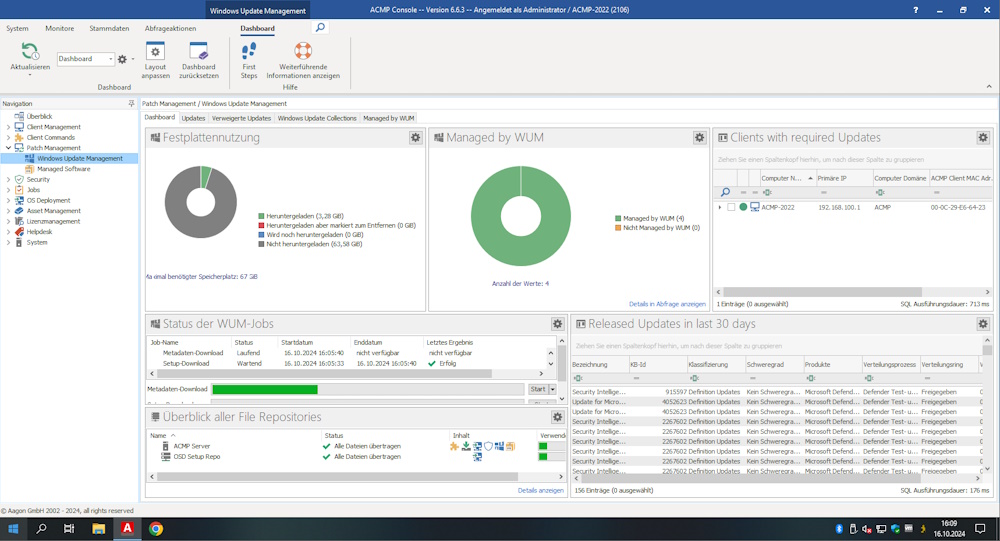
Task: Open Überblick aller File Repositories settings gear
Action: point(557,417)
